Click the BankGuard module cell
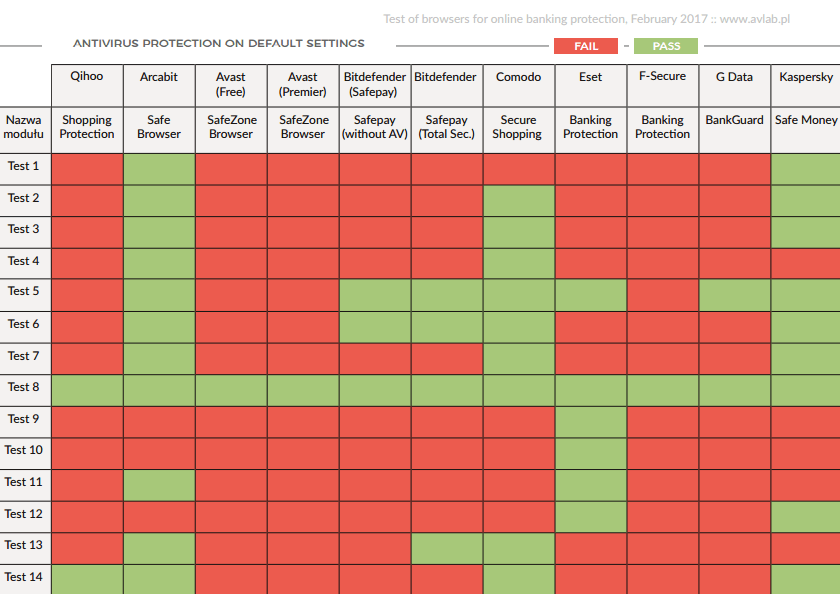The height and width of the screenshot is (594, 840). (734, 120)
